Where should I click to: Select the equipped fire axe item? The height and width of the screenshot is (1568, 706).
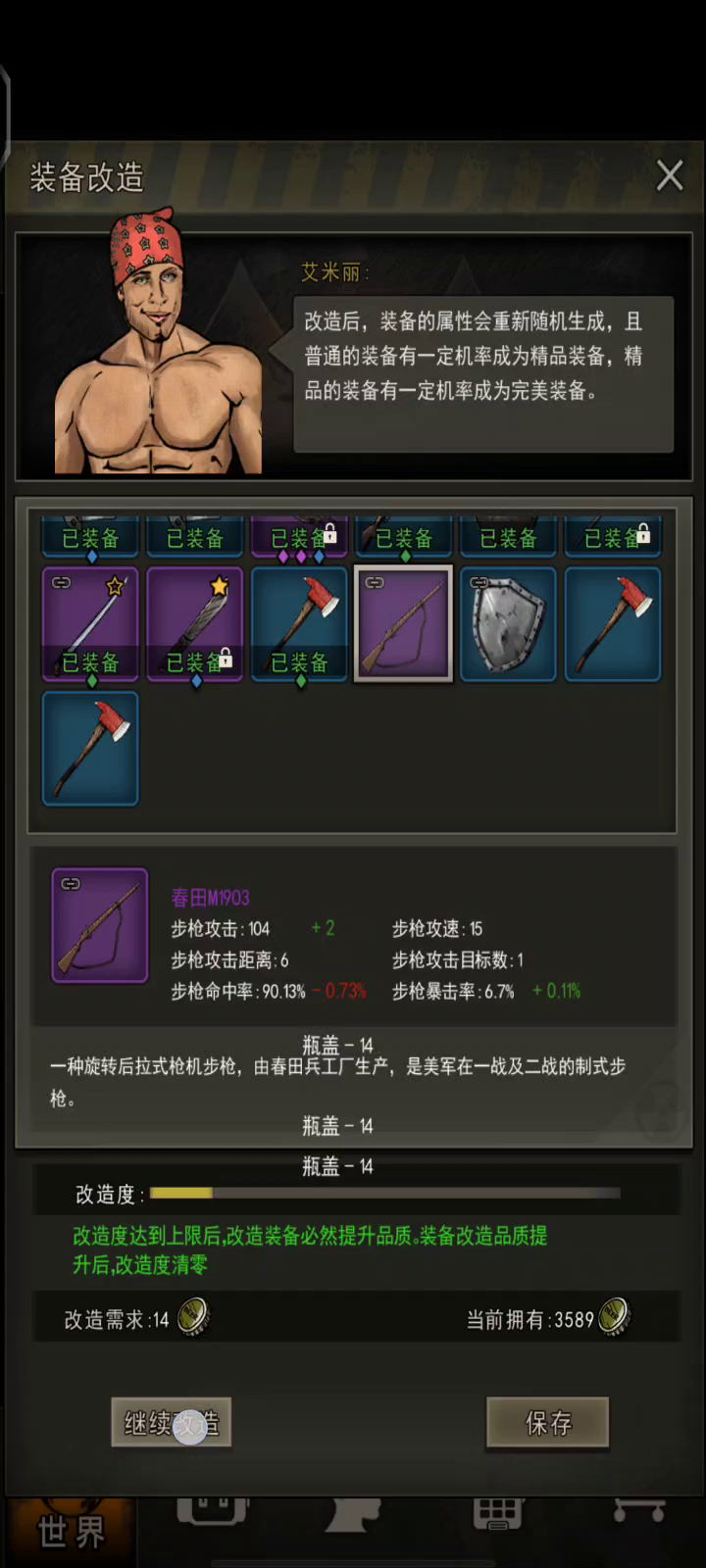299,624
